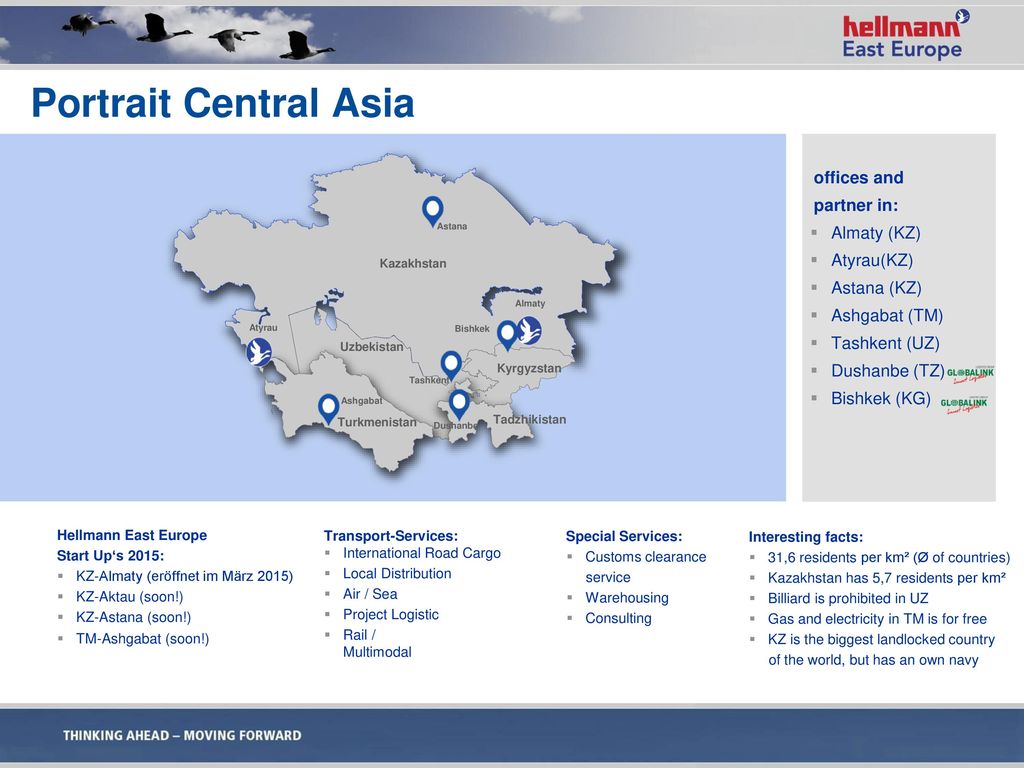The width and height of the screenshot is (1024, 768).
Task: Click the 'KZ-Astana (soon!)' bullet
Action: pyautogui.click(x=133, y=617)
